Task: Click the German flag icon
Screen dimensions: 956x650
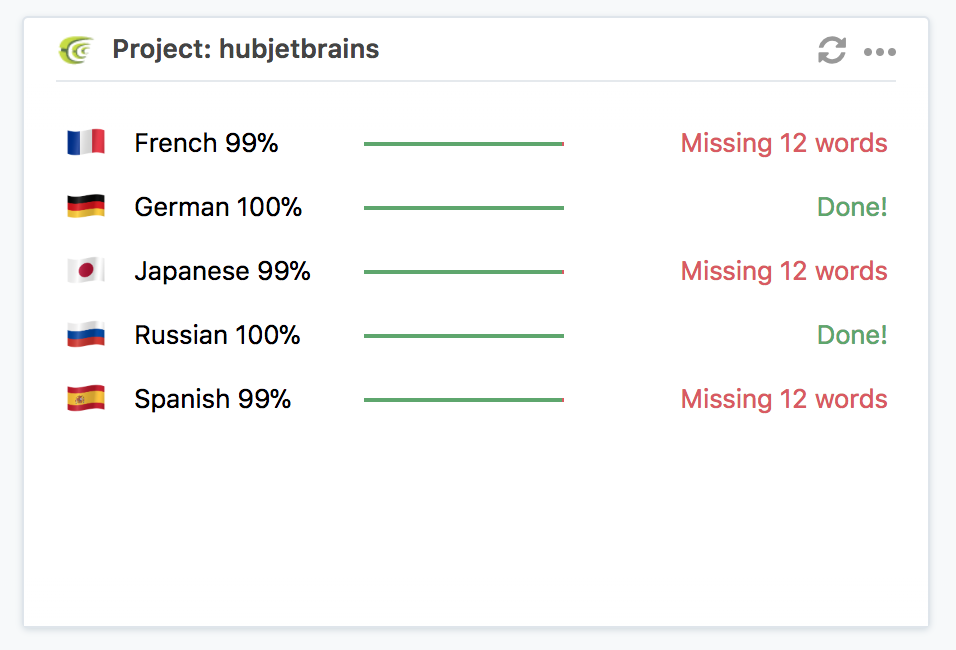Action: click(86, 207)
